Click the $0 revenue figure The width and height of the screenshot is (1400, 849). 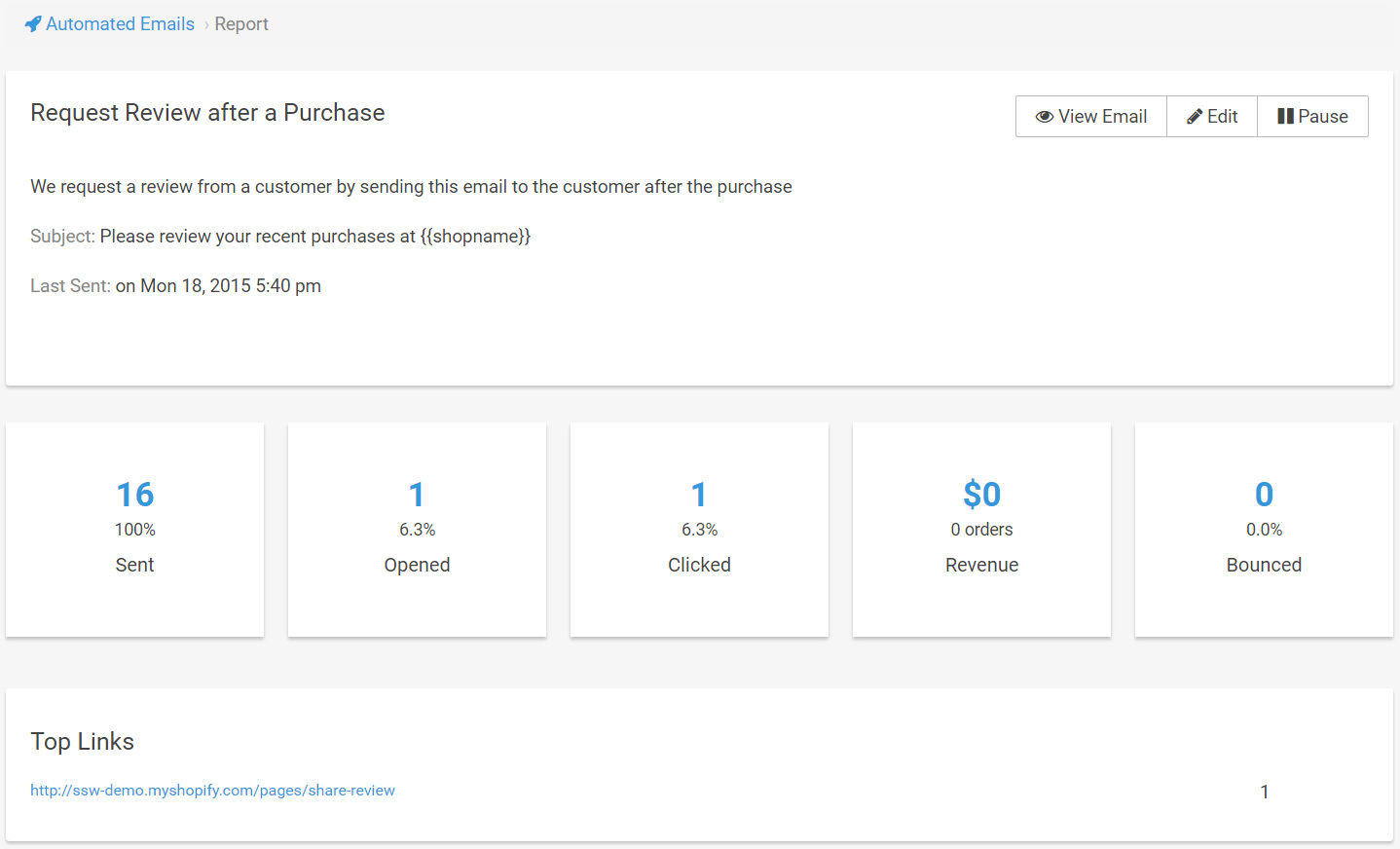(981, 495)
